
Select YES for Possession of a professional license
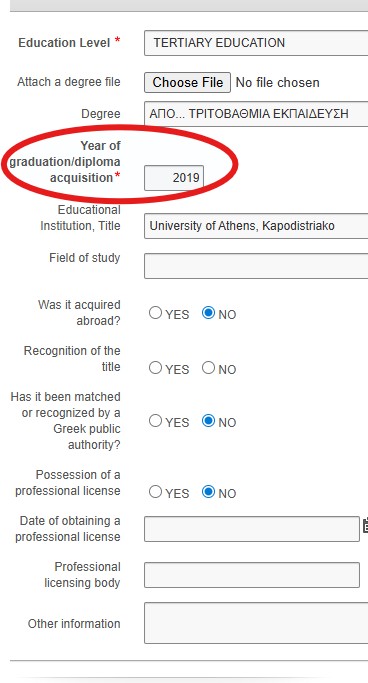click(x=155, y=492)
